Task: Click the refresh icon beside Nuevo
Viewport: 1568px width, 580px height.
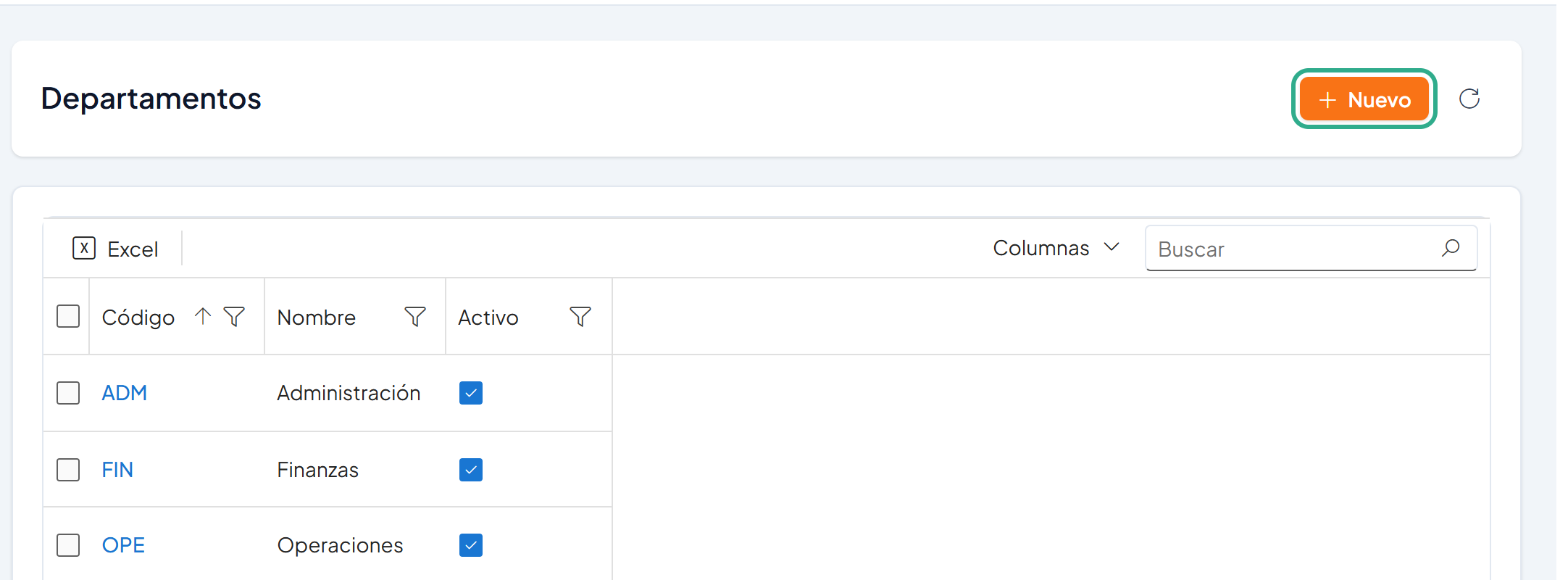Action: (1469, 99)
